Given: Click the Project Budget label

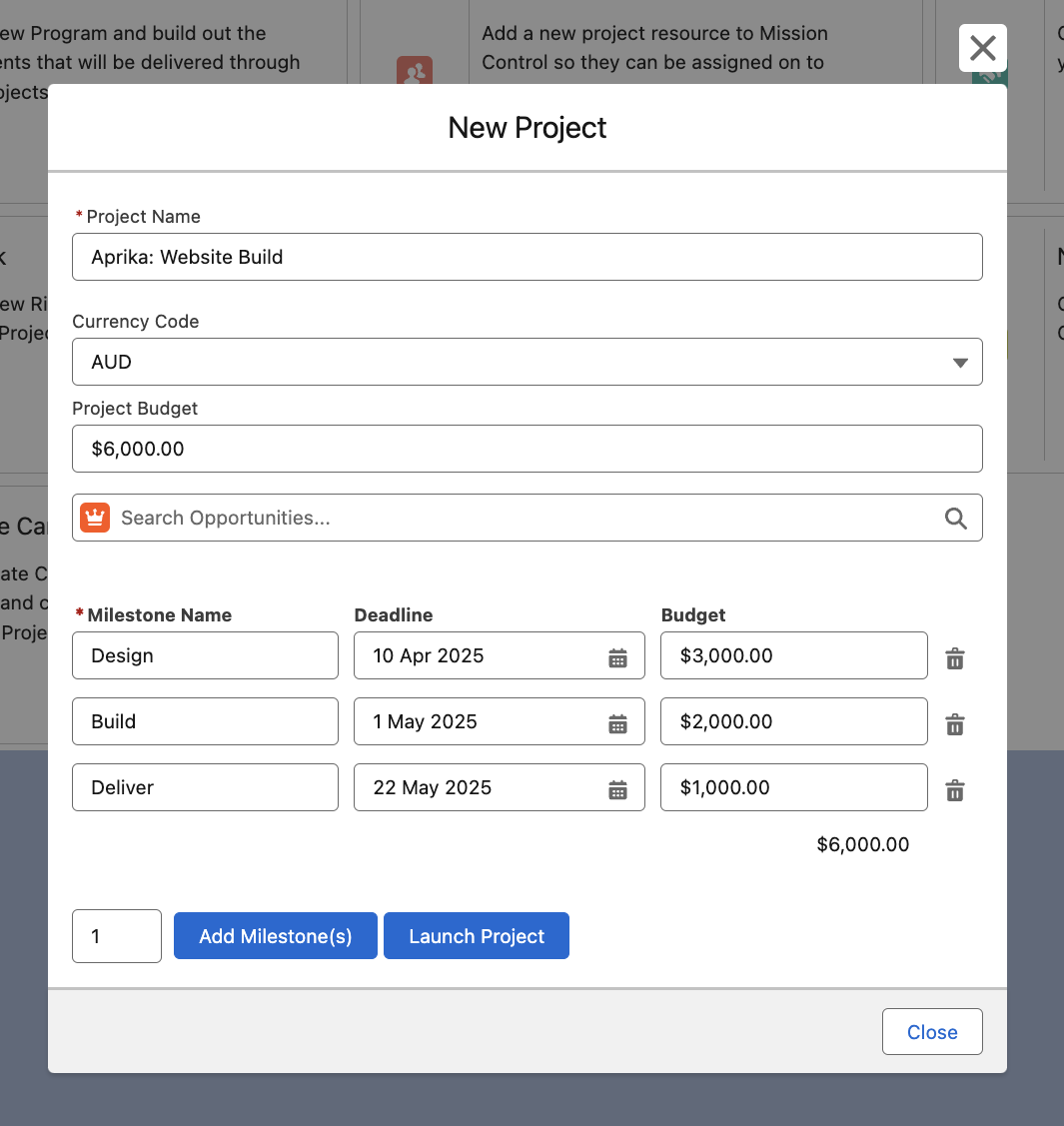Looking at the screenshot, I should [135, 409].
